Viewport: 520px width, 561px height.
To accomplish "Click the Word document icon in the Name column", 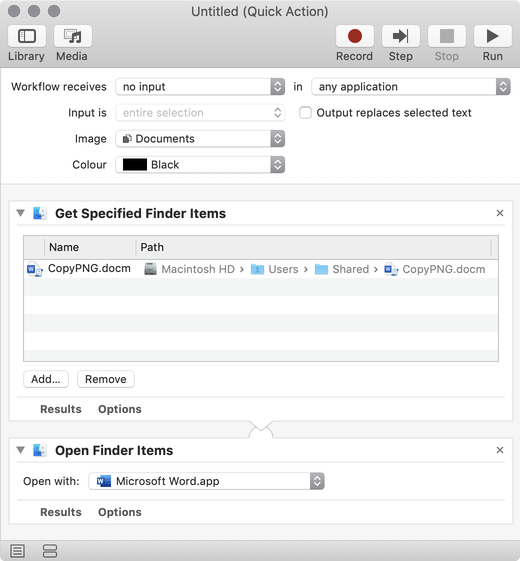I will tap(35, 269).
